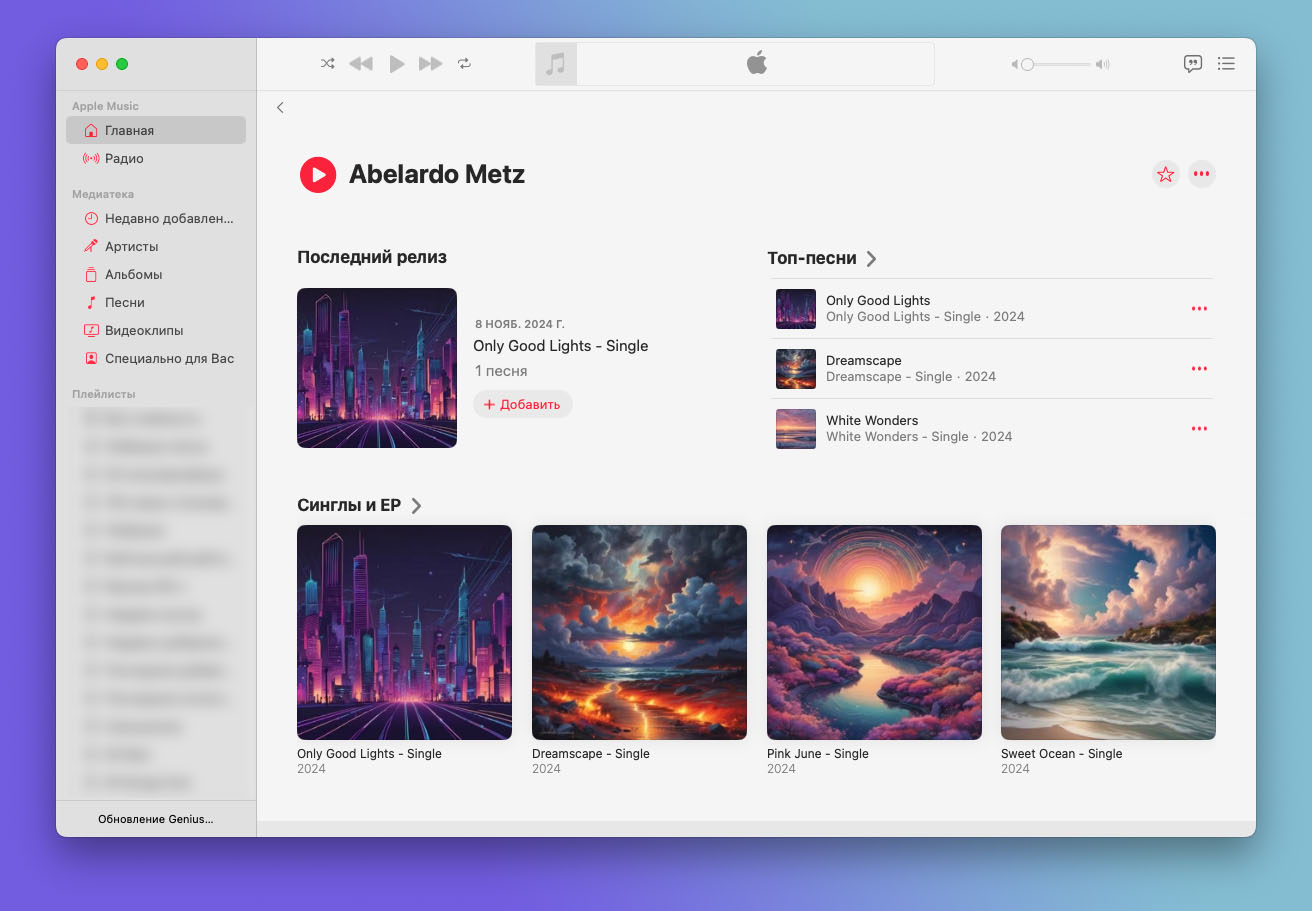Toggle repeat mode
Image resolution: width=1312 pixels, height=911 pixels.
[x=464, y=64]
